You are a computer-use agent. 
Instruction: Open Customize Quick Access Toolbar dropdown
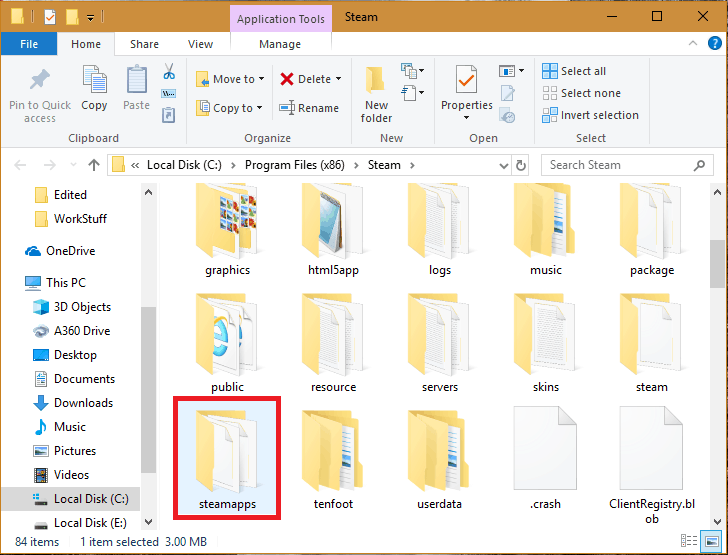(91, 18)
